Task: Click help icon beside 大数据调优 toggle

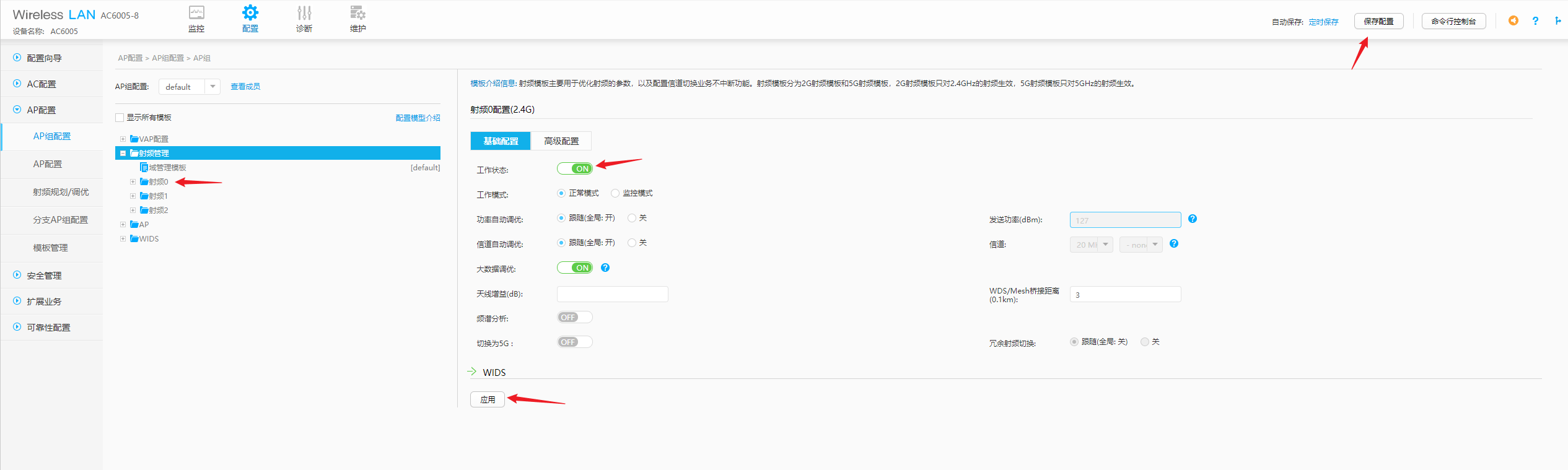Action: coord(605,268)
